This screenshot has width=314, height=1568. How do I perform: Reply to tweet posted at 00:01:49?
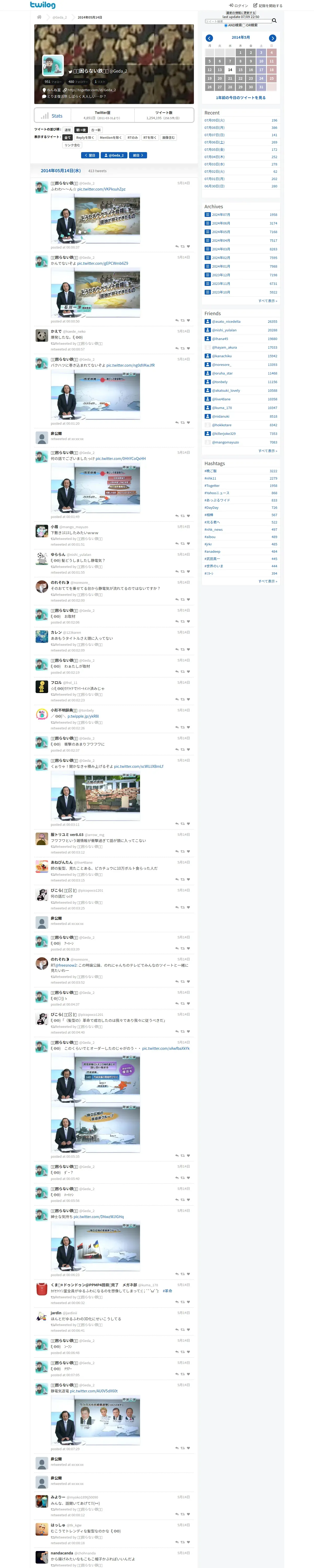[x=177, y=516]
